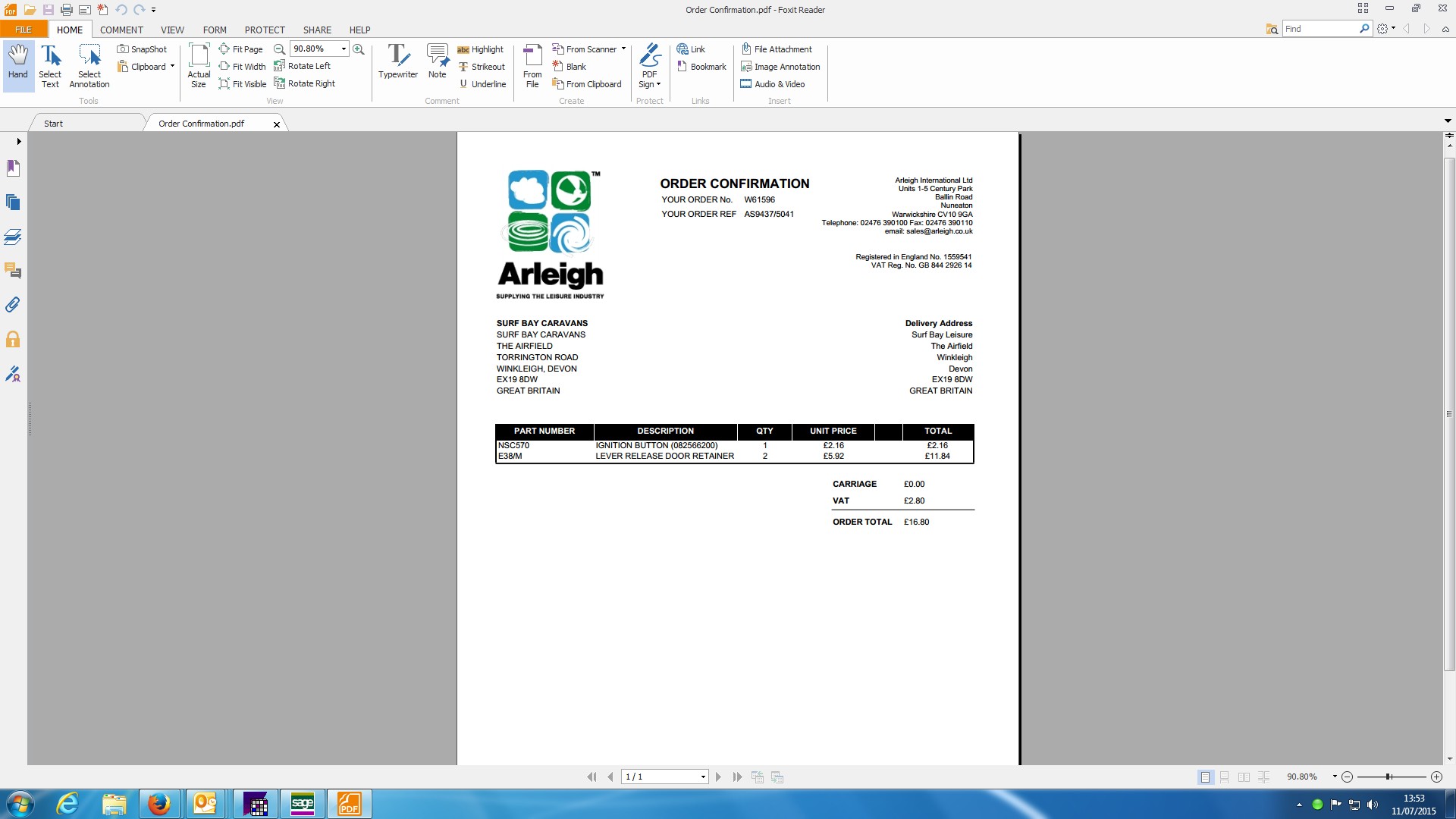Select the Typewriter tool
This screenshot has height=819, width=1456.
click(x=397, y=61)
